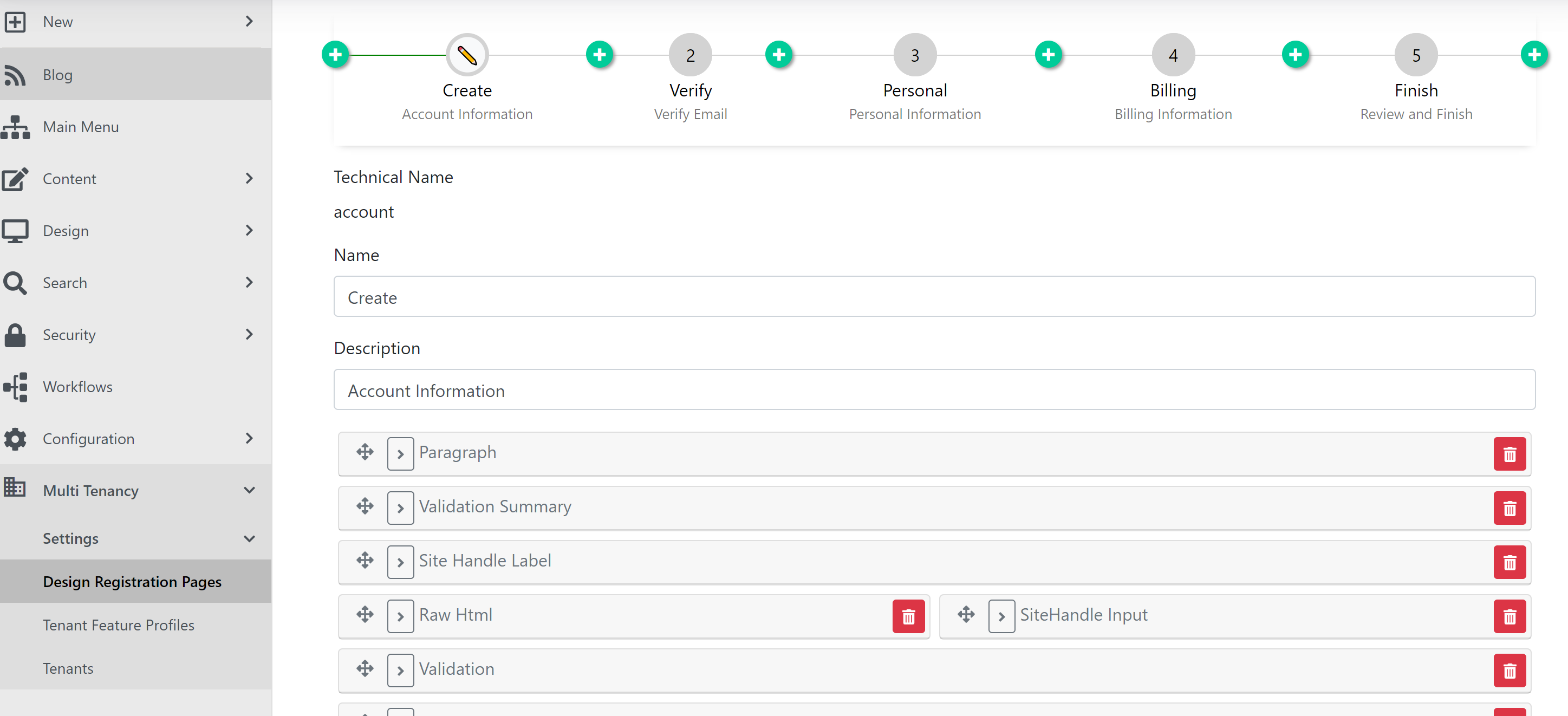
Task: Expand the Paragraph widget chevron
Action: (400, 453)
